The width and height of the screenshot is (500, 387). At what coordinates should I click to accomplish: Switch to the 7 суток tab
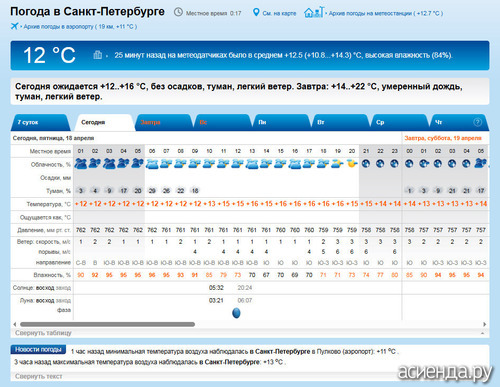click(41, 122)
